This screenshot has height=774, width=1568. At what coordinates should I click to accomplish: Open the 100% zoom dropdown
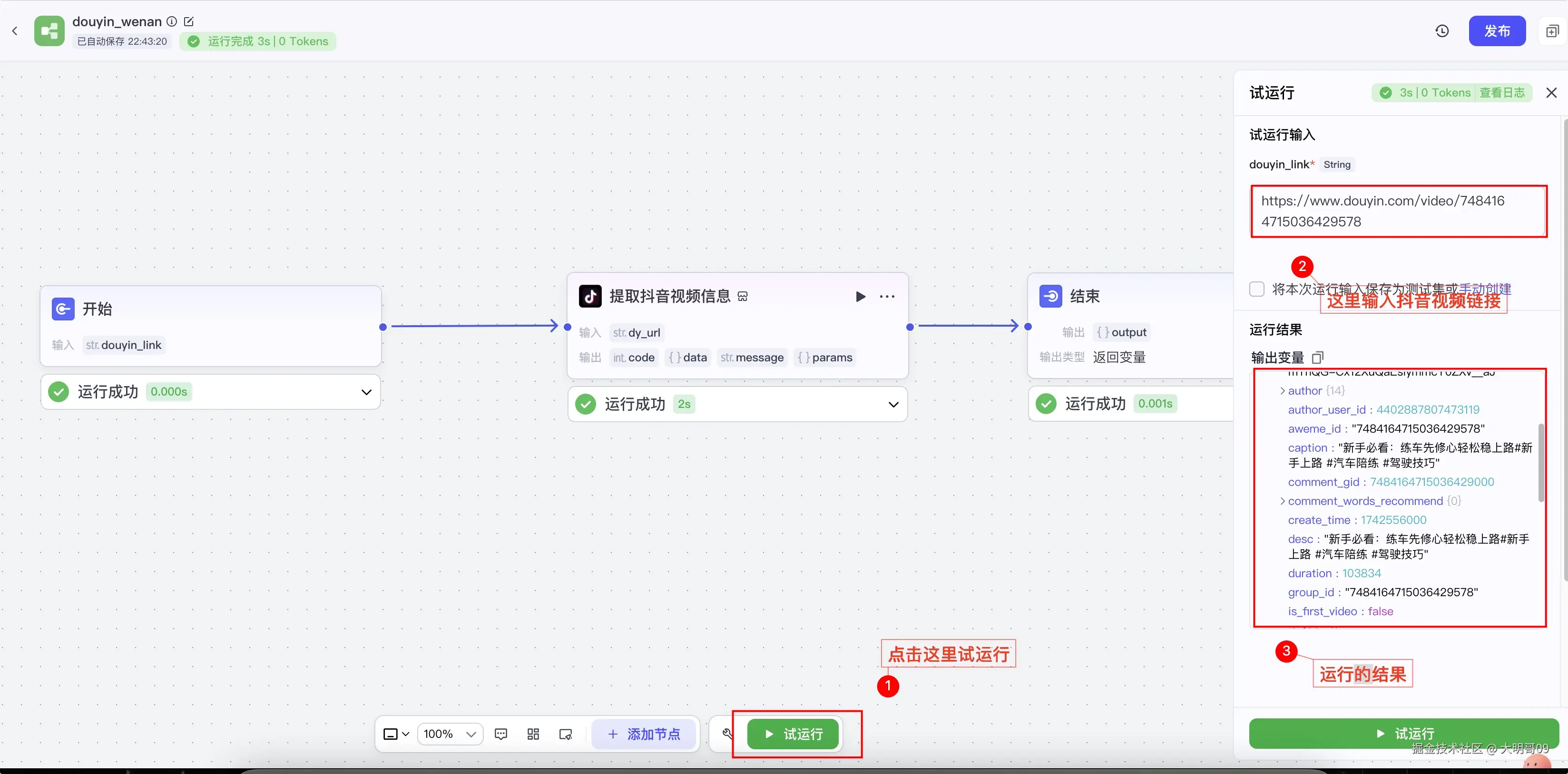click(451, 734)
